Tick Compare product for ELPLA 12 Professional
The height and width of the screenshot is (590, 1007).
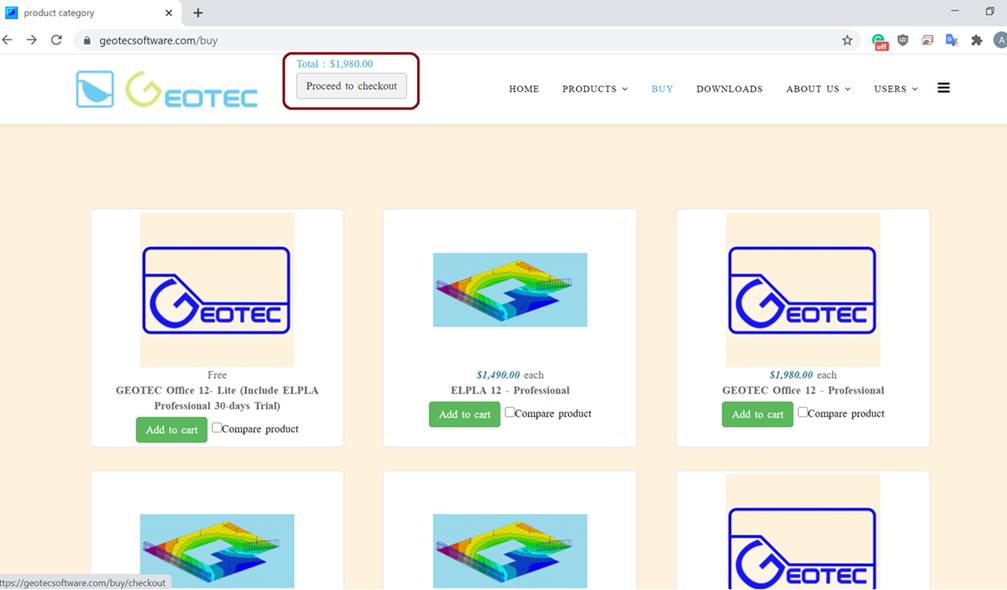coord(510,412)
